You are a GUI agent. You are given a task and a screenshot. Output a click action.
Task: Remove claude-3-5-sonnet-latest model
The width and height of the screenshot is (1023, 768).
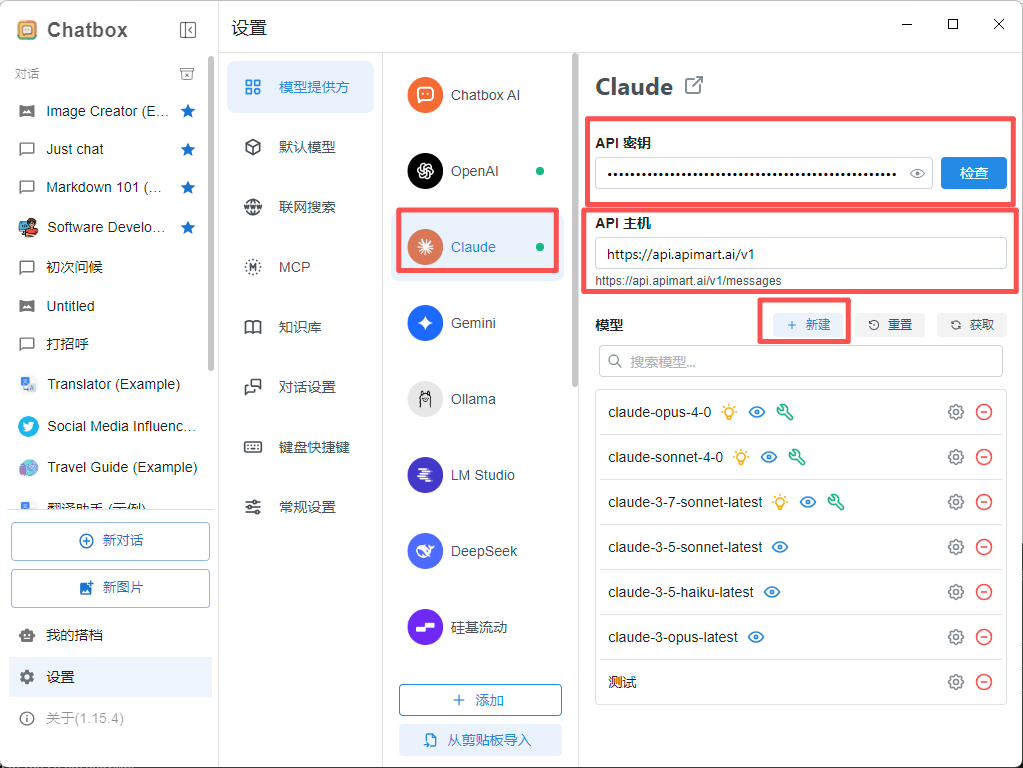[x=984, y=547]
